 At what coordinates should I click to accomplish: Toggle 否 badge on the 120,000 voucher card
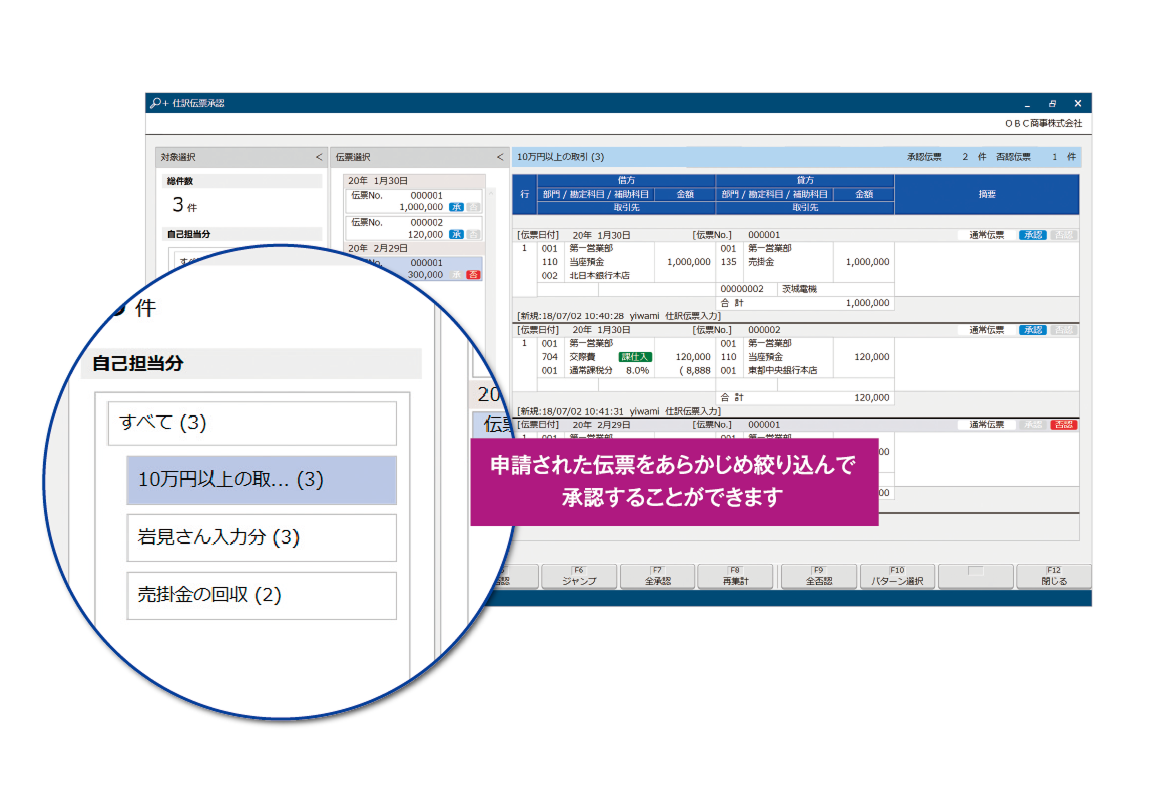pos(473,234)
